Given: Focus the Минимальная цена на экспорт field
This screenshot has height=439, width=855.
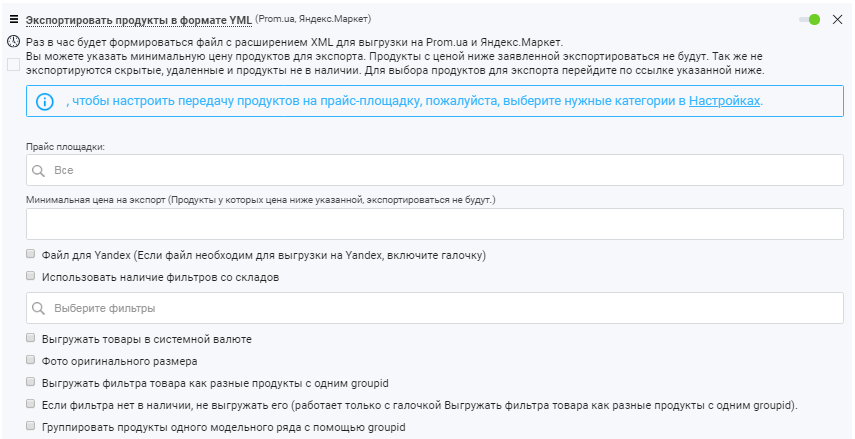Looking at the screenshot, I should pyautogui.click(x=435, y=224).
